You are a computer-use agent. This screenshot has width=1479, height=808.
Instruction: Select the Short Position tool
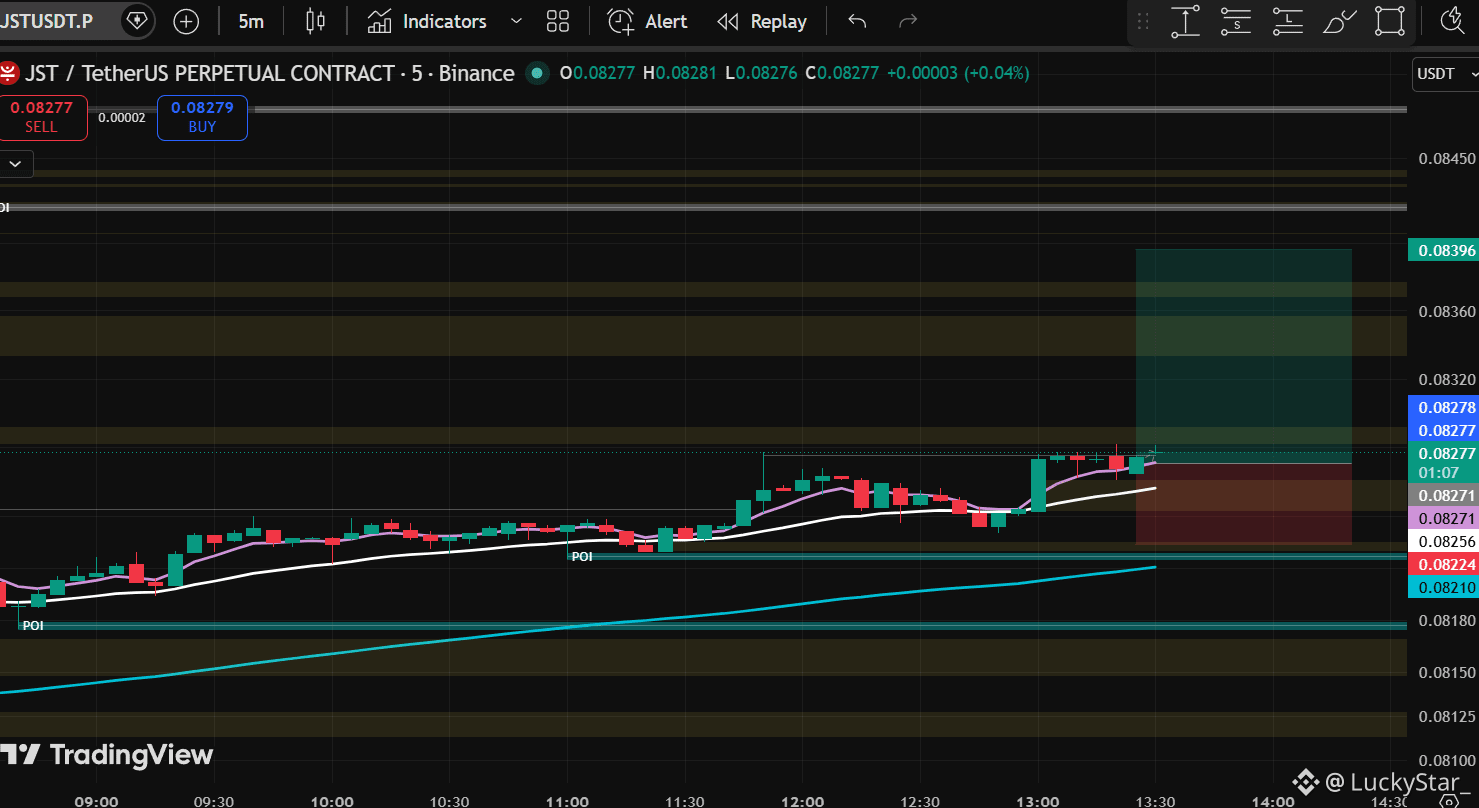(1237, 21)
